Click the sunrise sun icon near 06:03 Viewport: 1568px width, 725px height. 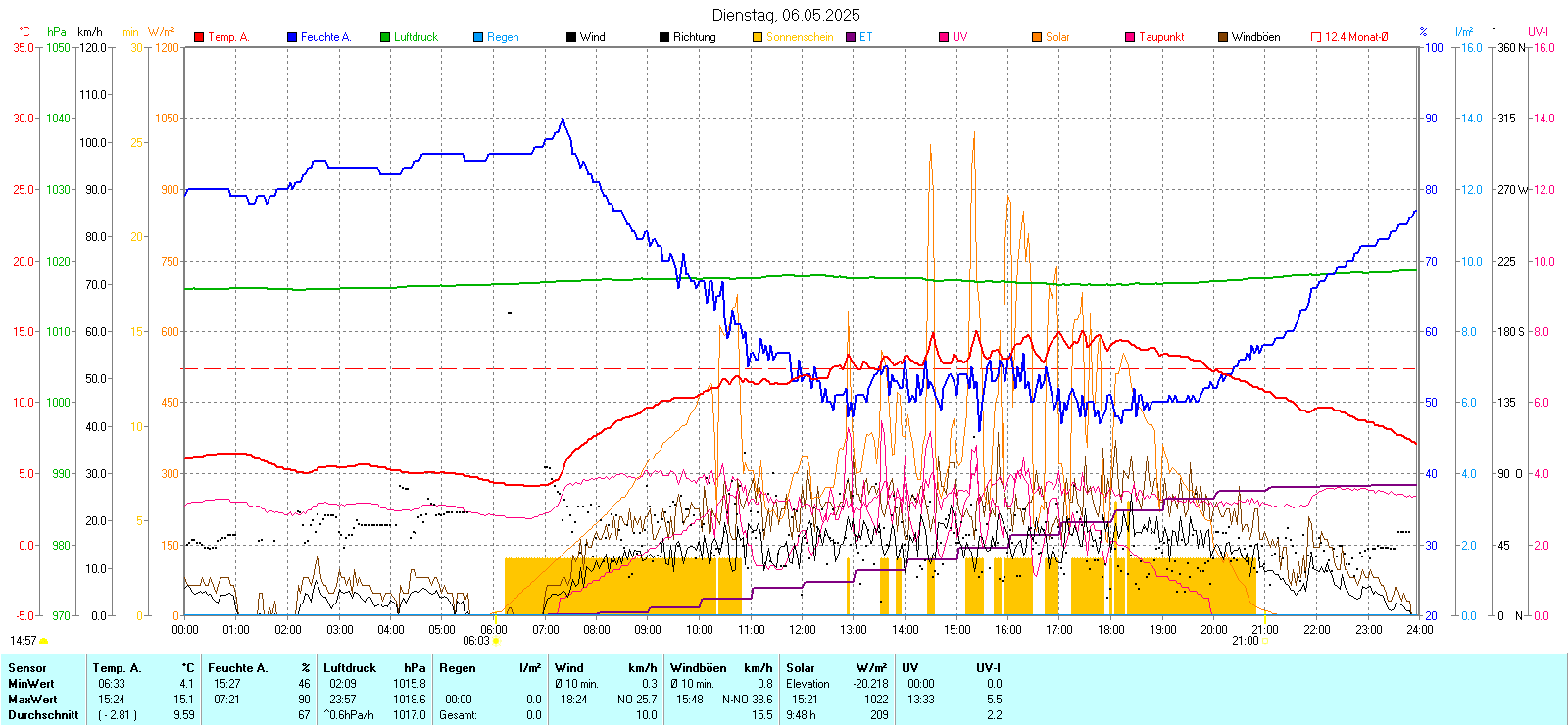point(497,641)
